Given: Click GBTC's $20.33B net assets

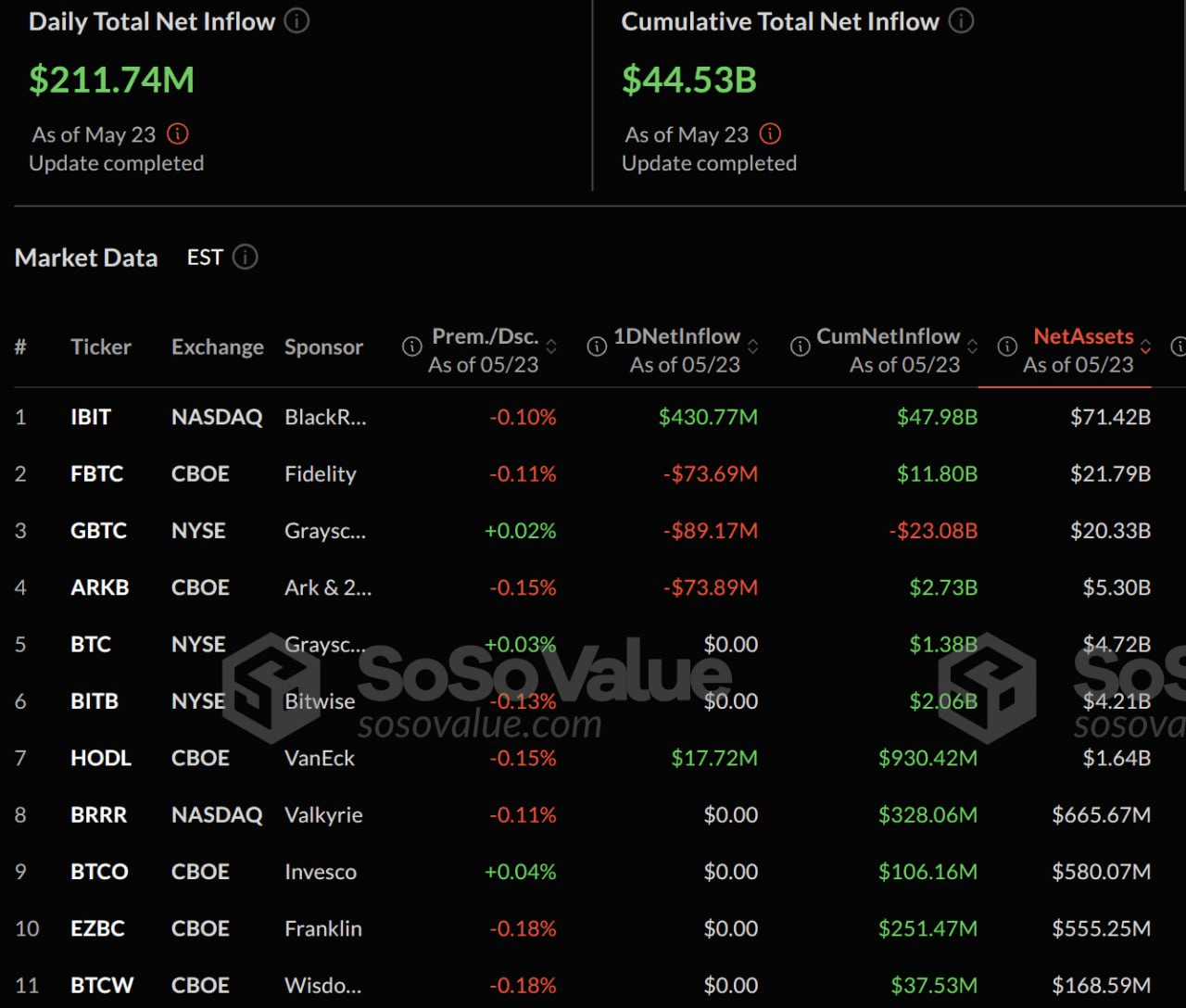Looking at the screenshot, I should coord(1110,531).
